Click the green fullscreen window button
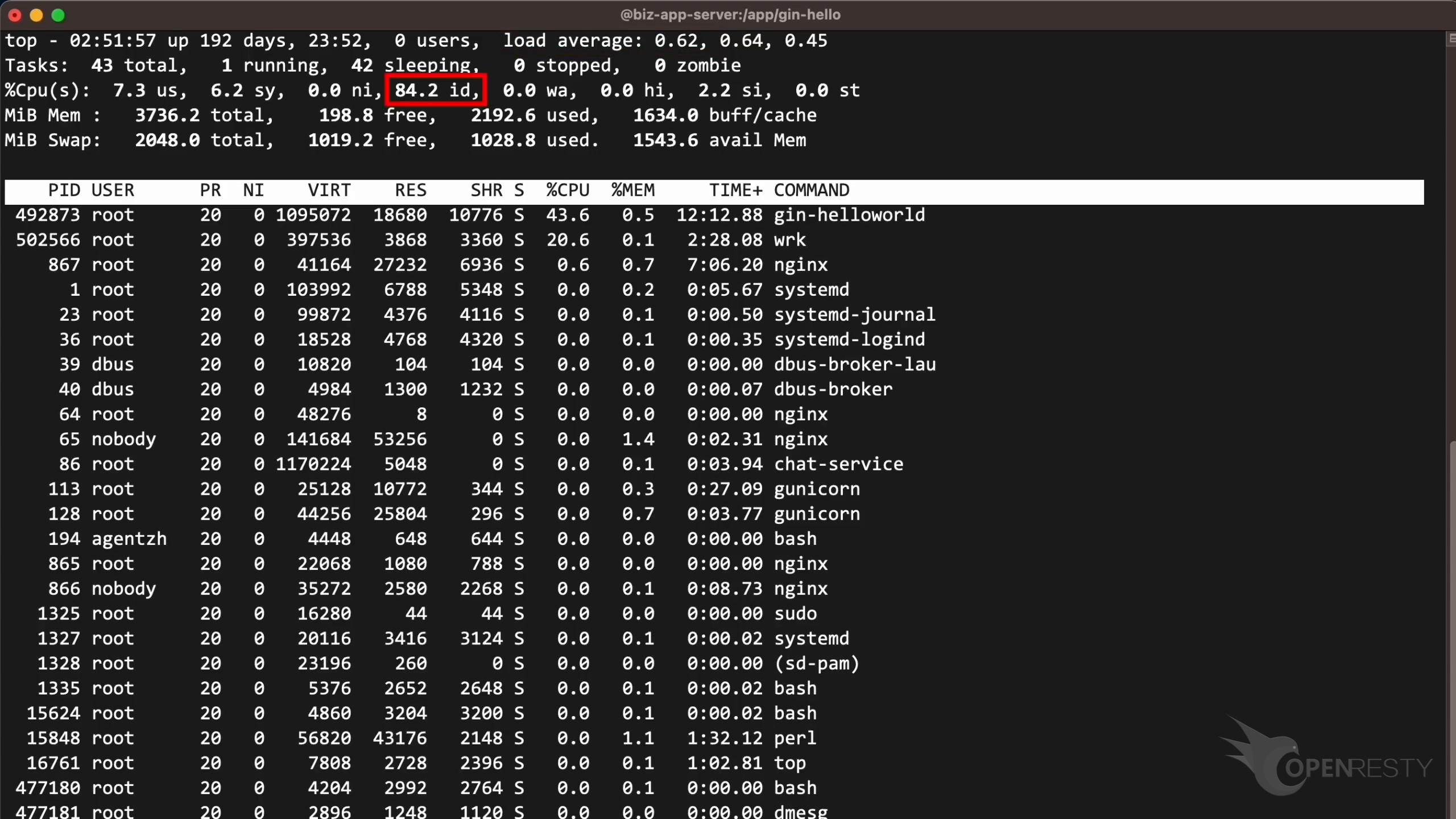Image resolution: width=1456 pixels, height=819 pixels. [x=58, y=15]
